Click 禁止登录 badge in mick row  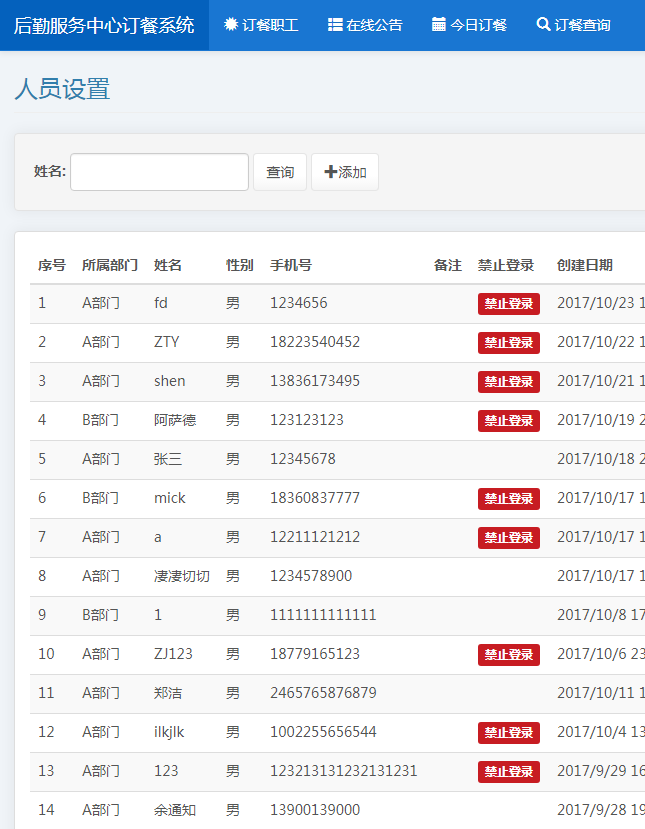coord(508,499)
